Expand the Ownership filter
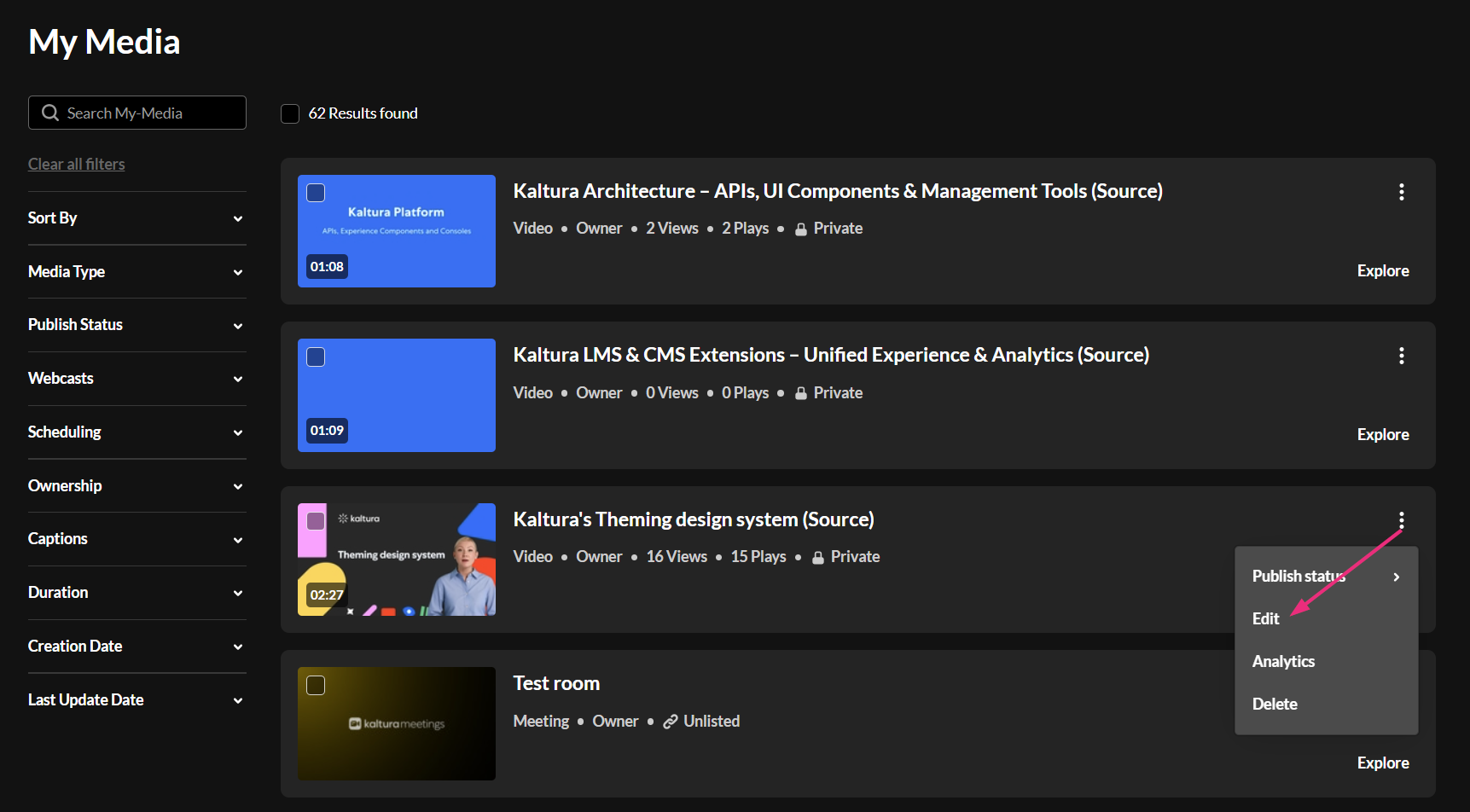This screenshot has width=1470, height=812. pyautogui.click(x=137, y=486)
